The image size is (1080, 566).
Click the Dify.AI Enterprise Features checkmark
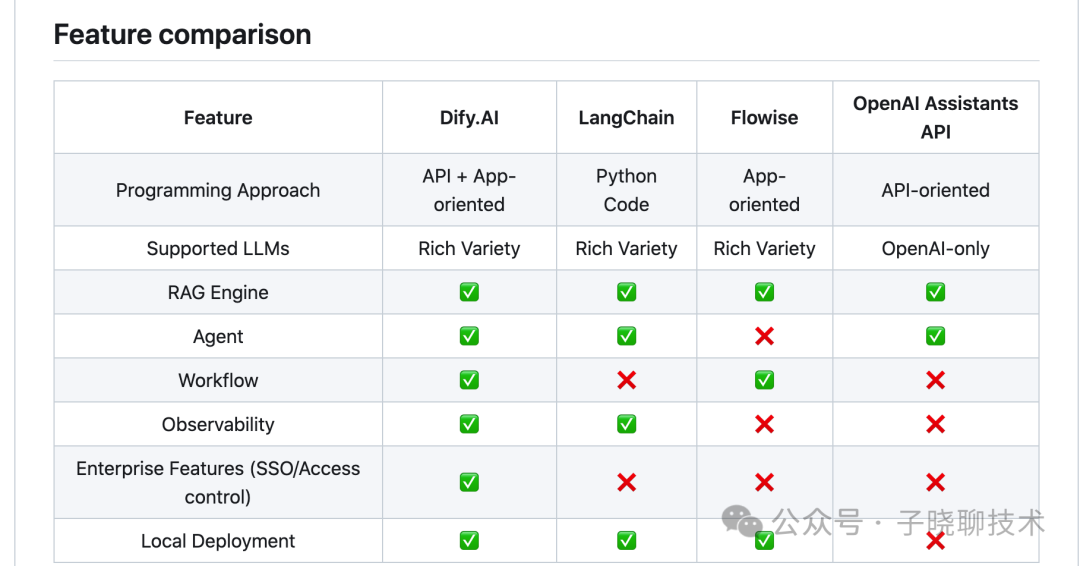(469, 482)
